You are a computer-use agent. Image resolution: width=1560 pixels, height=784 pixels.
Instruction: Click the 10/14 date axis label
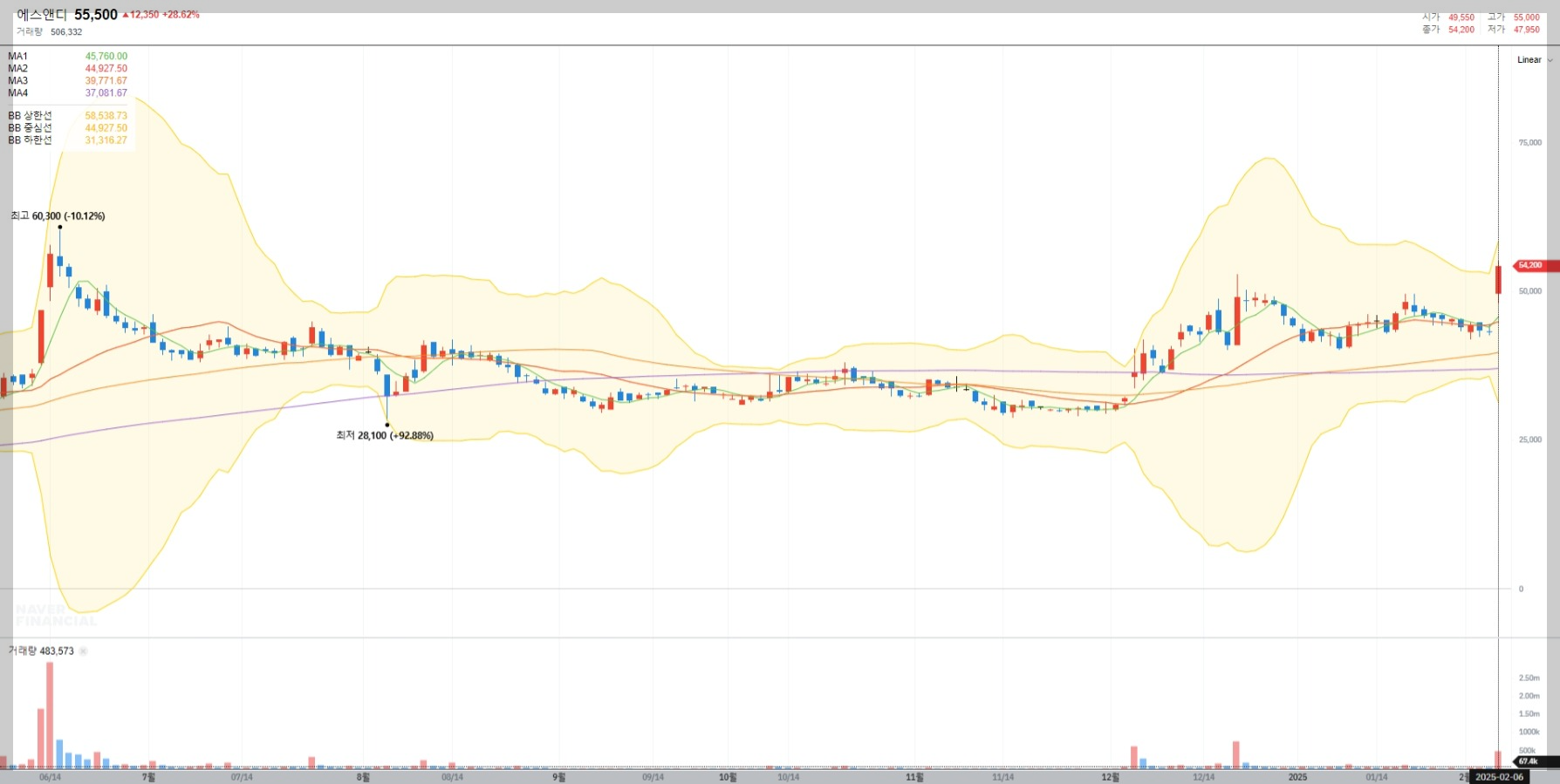788,777
